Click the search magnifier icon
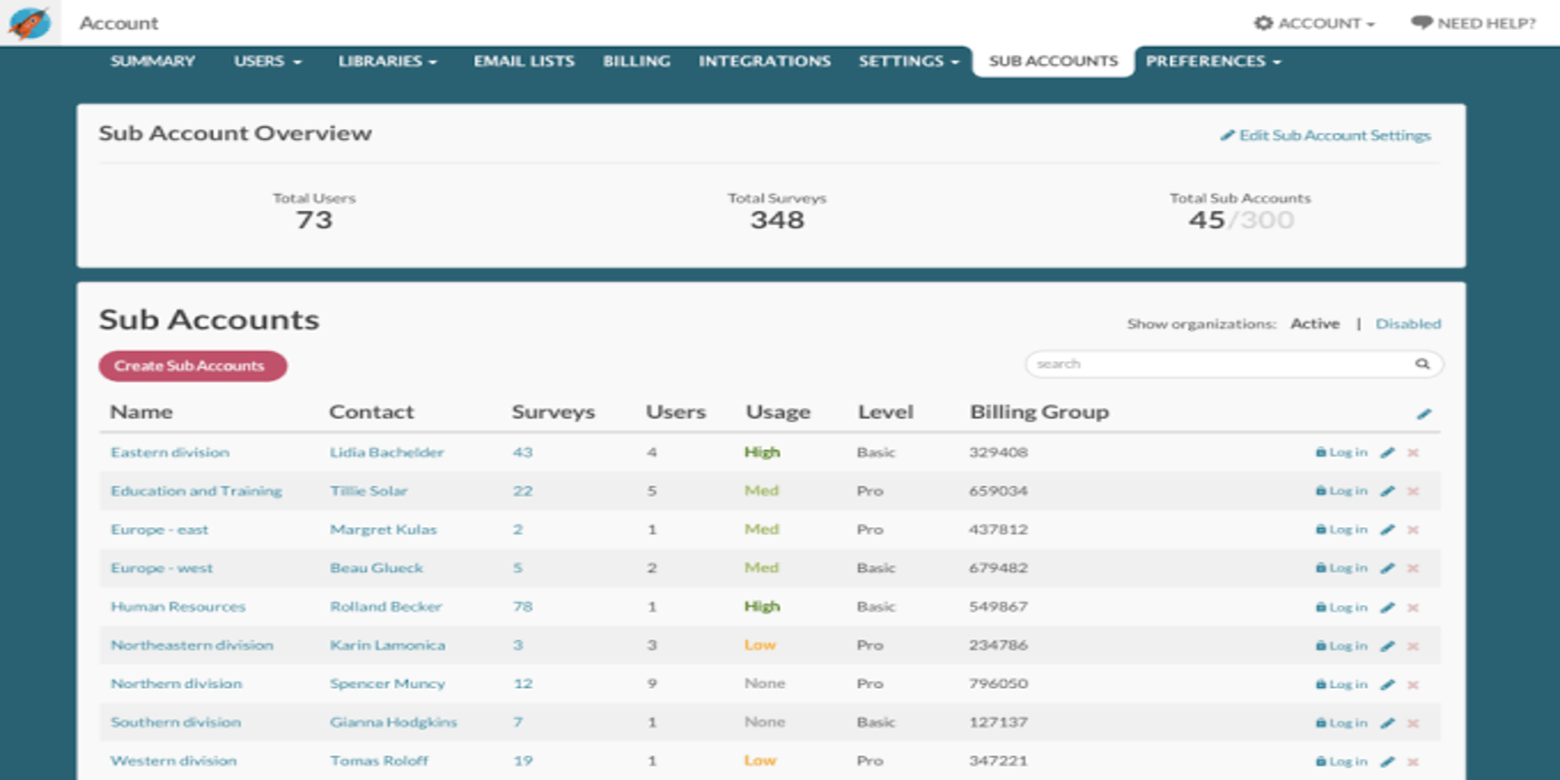 [x=1422, y=364]
